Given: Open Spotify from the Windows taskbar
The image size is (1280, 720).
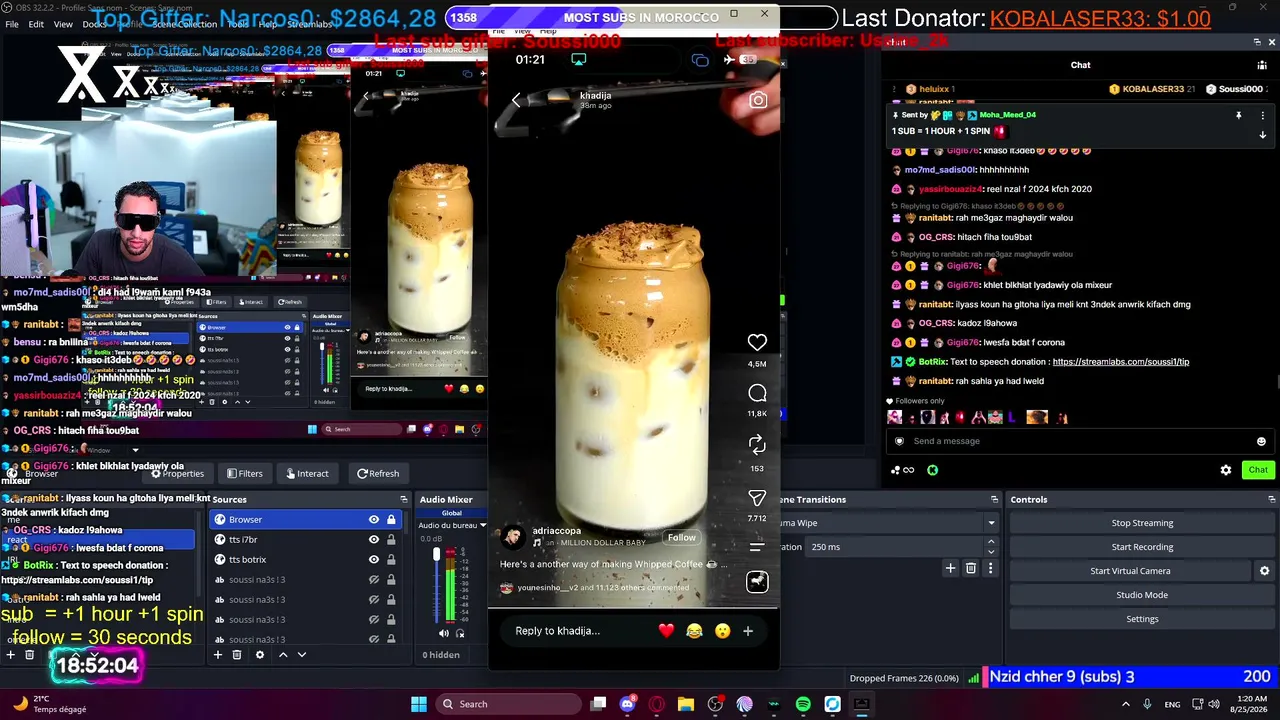Looking at the screenshot, I should (803, 704).
